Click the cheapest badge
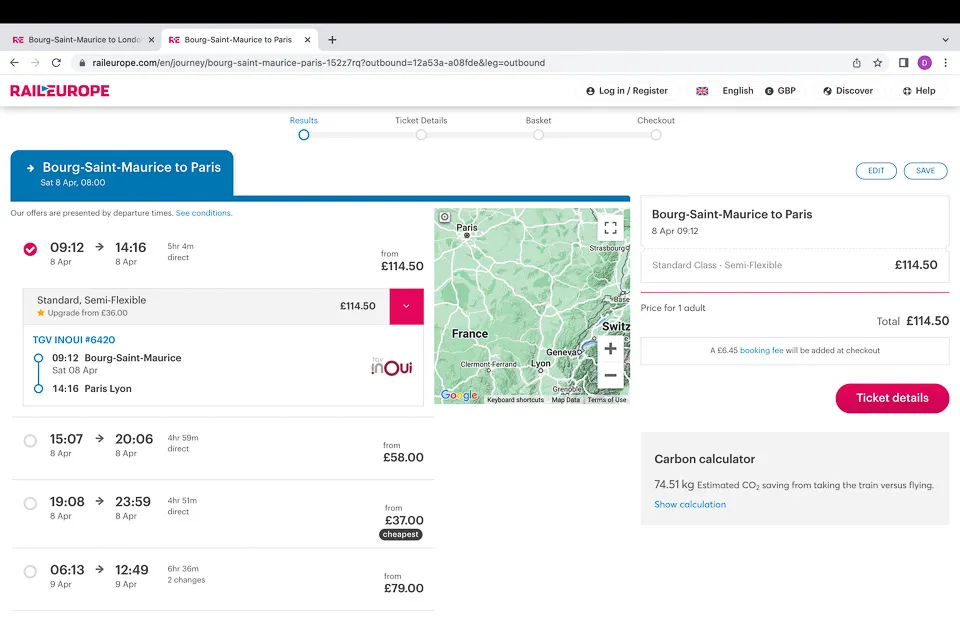The image size is (960, 624). click(400, 535)
